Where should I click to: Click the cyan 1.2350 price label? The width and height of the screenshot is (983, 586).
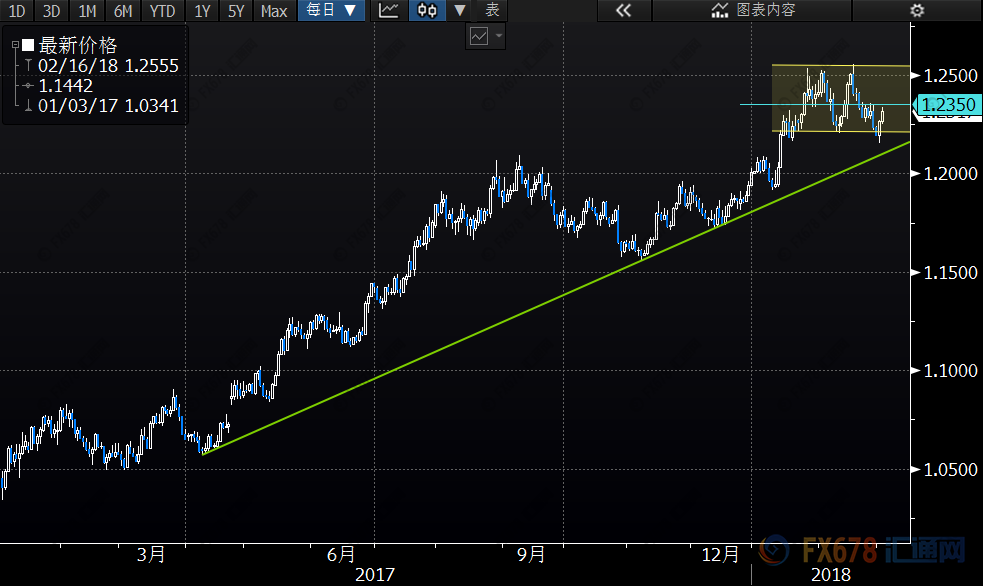[946, 104]
